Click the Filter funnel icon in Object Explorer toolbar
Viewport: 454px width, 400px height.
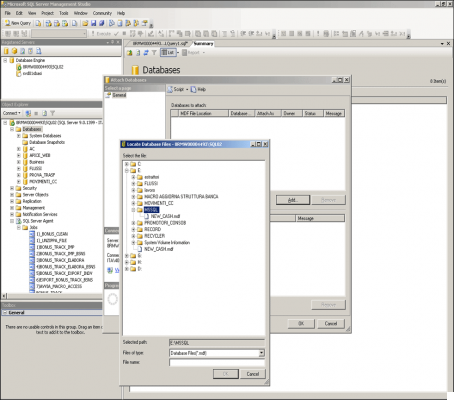pos(52,113)
